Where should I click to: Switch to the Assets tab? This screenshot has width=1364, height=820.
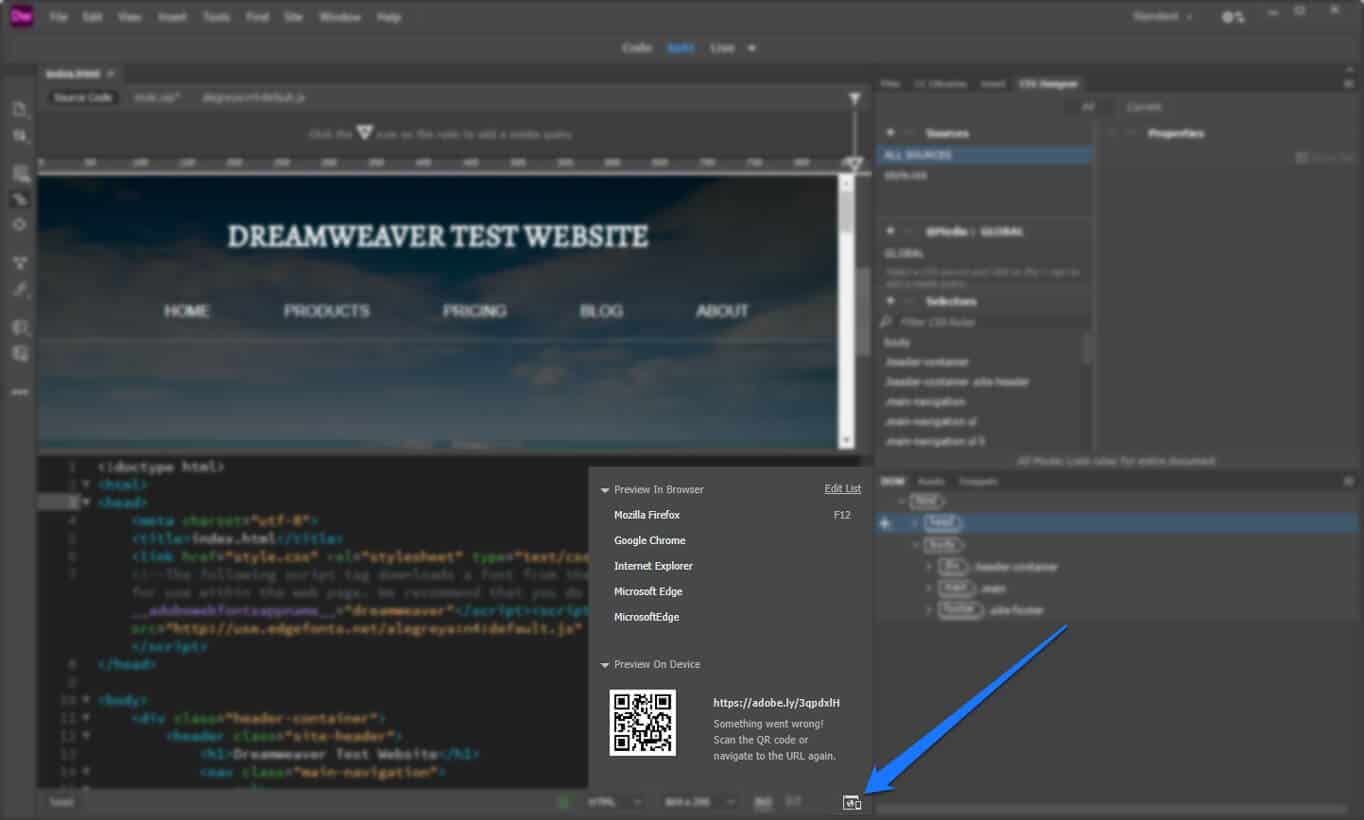(x=930, y=481)
